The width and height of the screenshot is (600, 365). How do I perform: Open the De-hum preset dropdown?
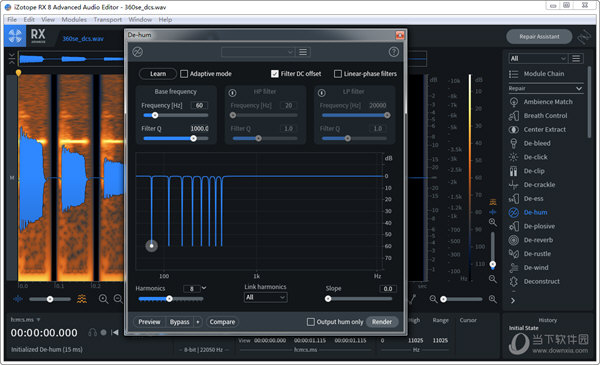(258, 52)
